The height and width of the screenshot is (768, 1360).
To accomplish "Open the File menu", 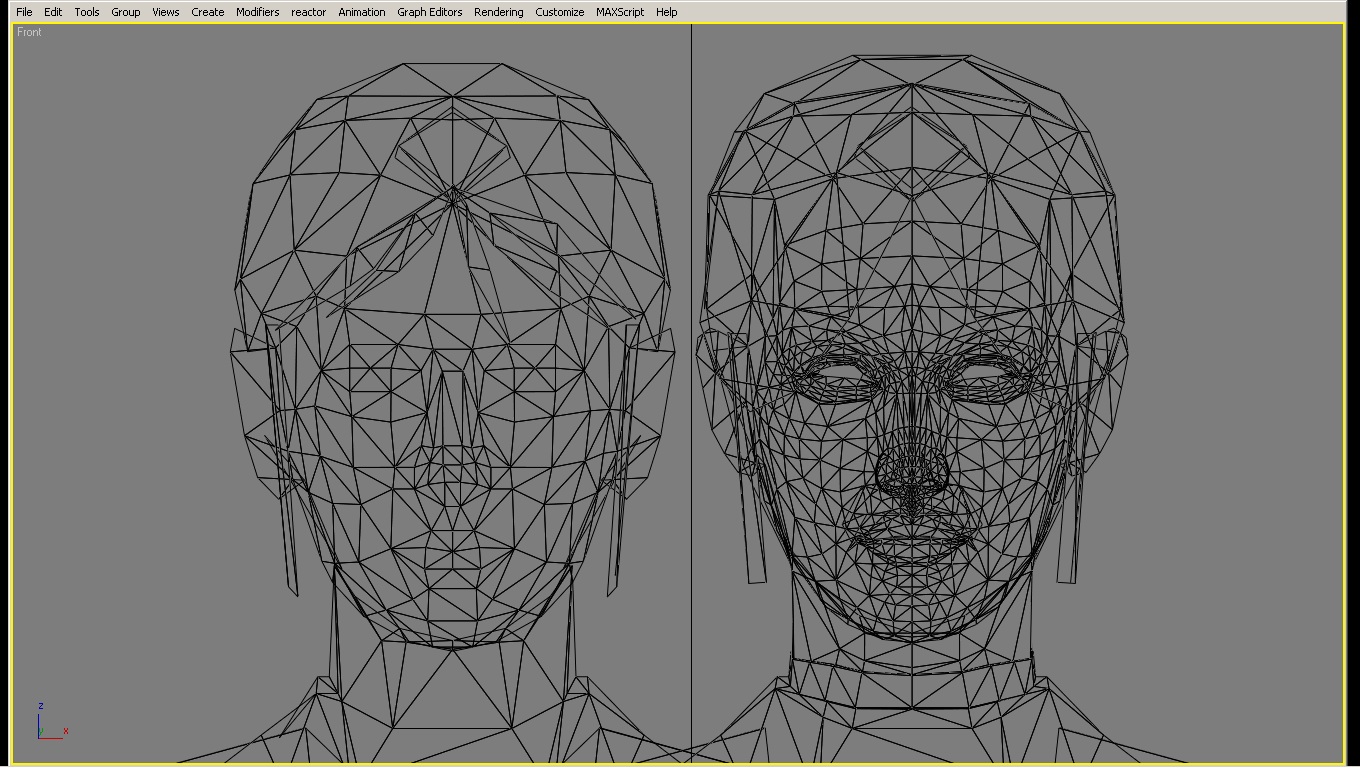I will (x=24, y=12).
